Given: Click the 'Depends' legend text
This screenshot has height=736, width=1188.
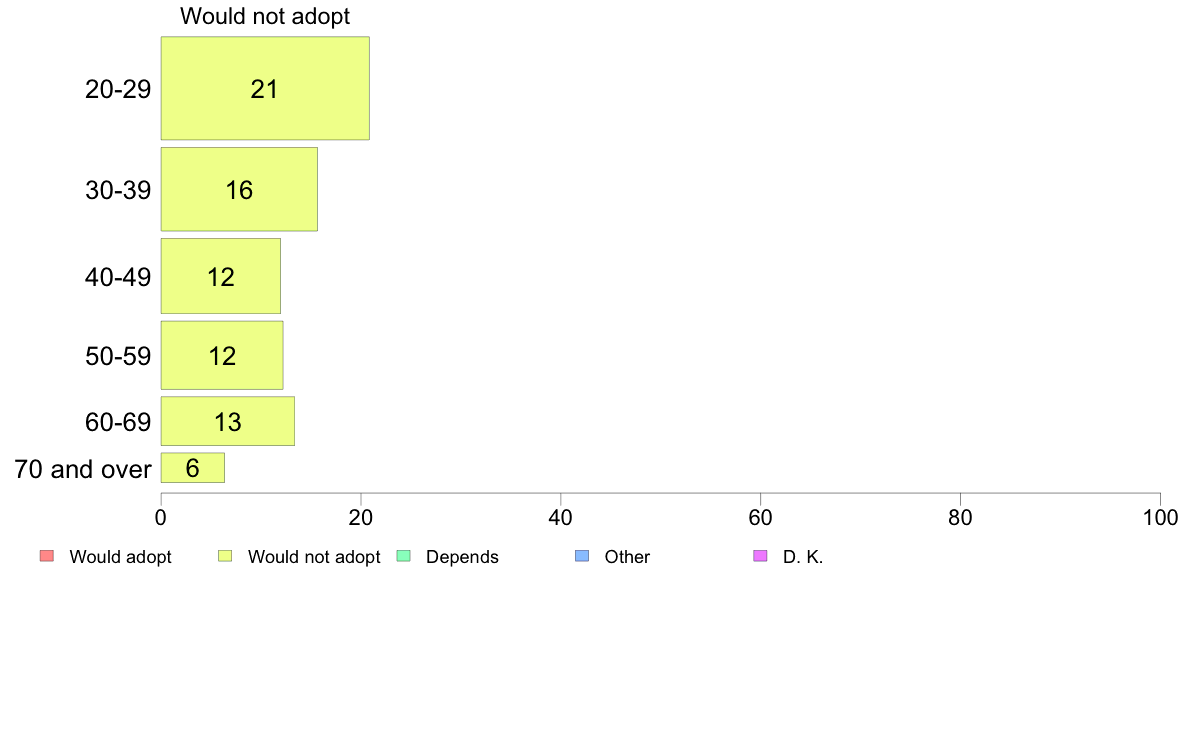Looking at the screenshot, I should pyautogui.click(x=462, y=557).
